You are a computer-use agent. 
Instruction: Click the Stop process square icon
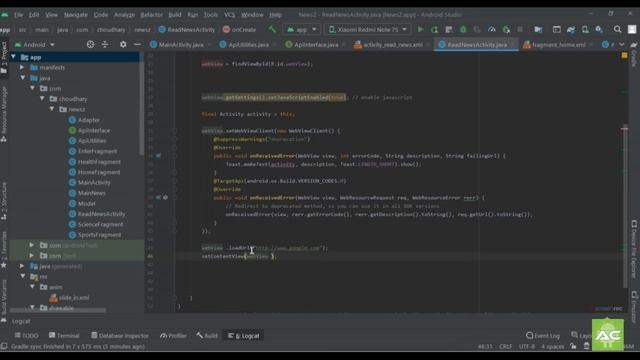pos(520,29)
